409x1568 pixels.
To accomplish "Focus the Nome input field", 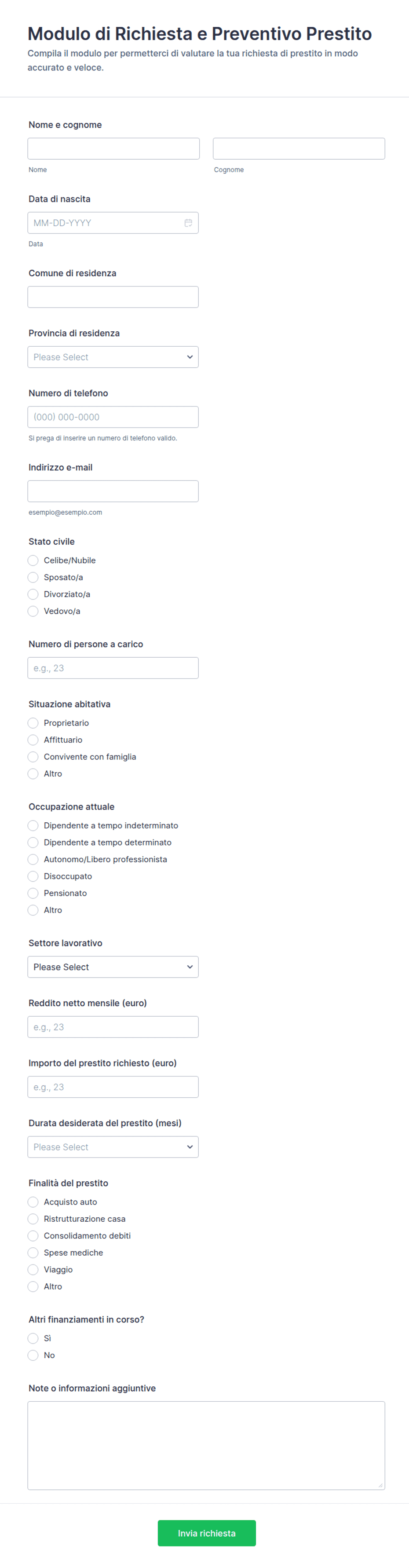I will pyautogui.click(x=114, y=149).
